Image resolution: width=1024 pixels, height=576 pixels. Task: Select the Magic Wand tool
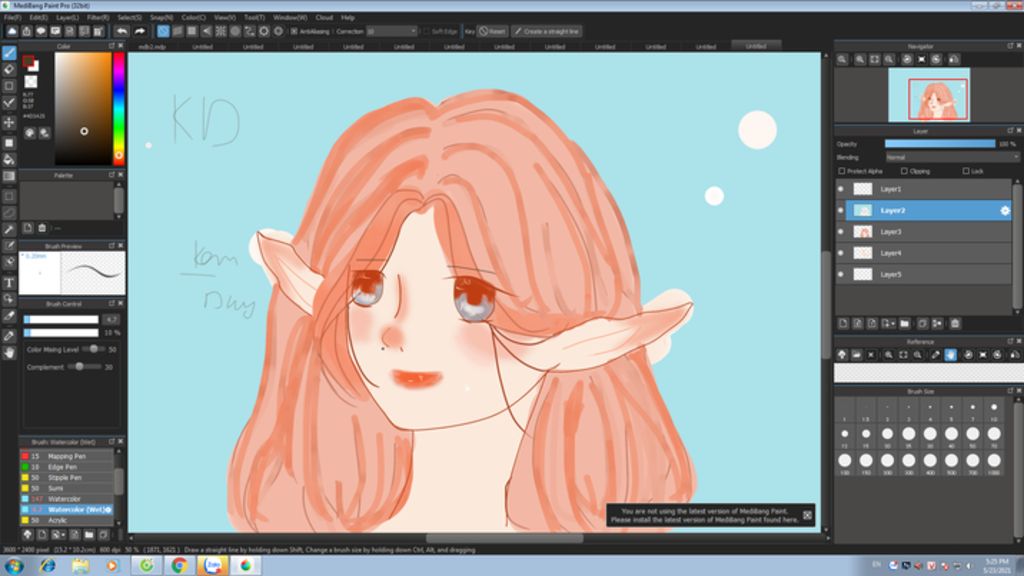9,230
